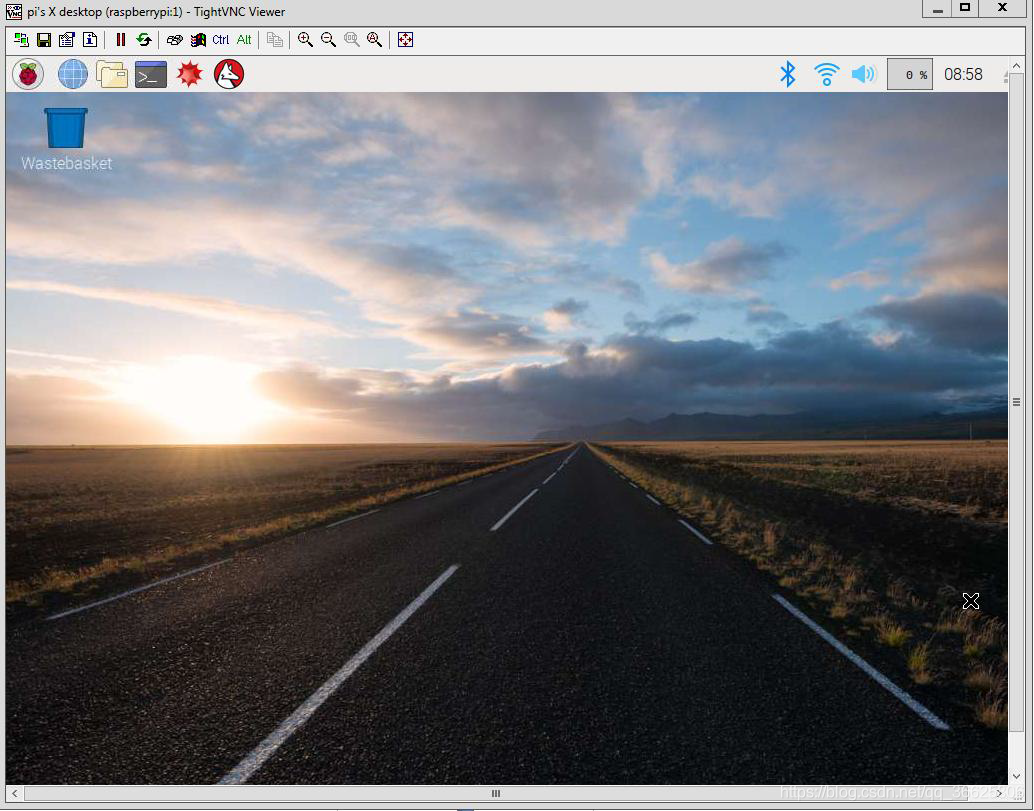Click the 08:58 panel clock
Screen dimensions: 1034x811
pyautogui.click(x=963, y=74)
